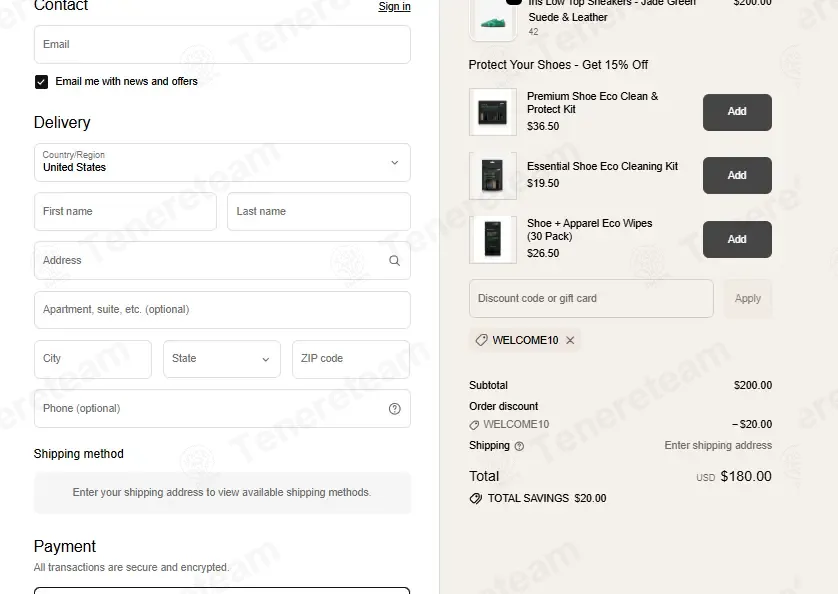
Task: Click the Shipping info question mark icon
Action: point(519,446)
